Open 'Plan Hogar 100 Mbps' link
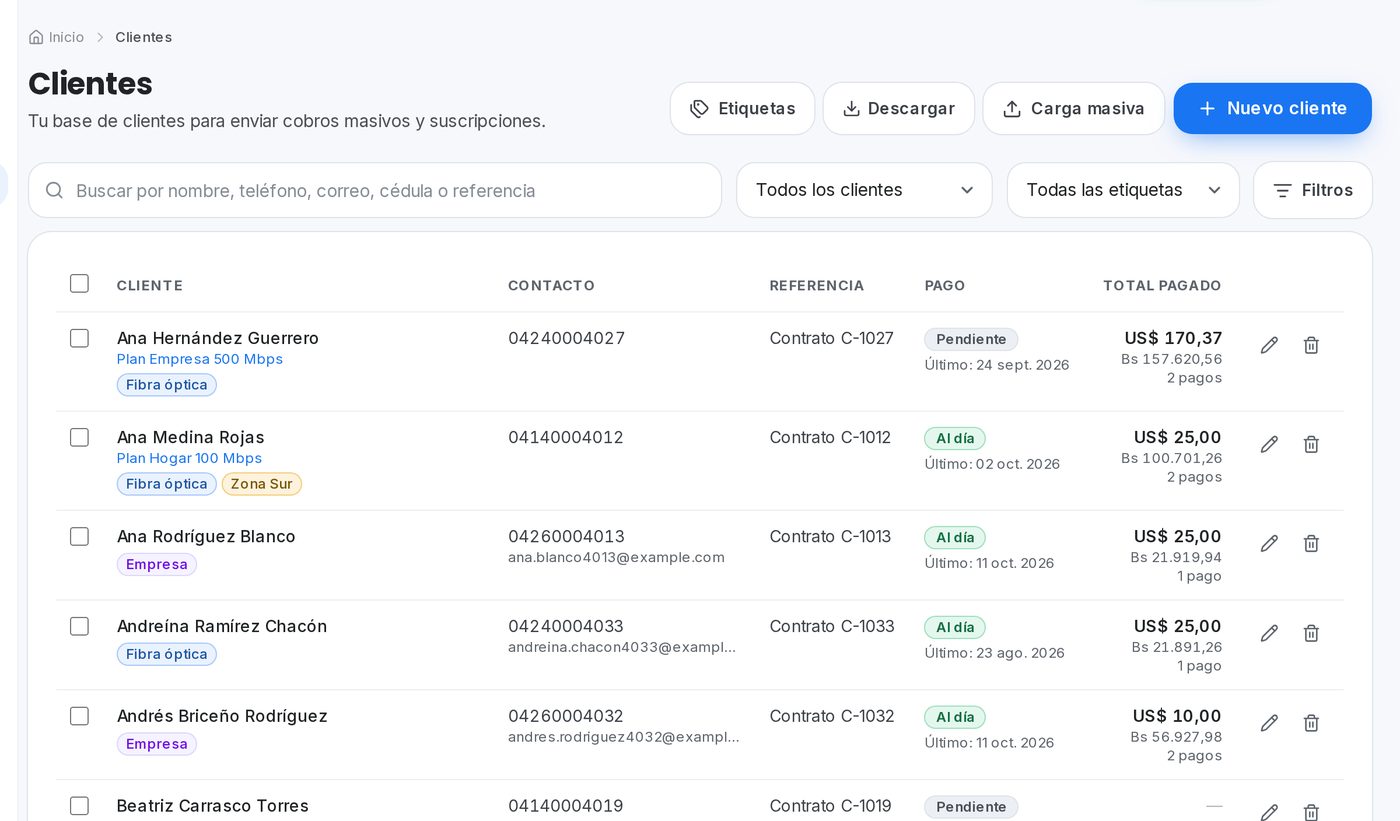 coord(189,458)
